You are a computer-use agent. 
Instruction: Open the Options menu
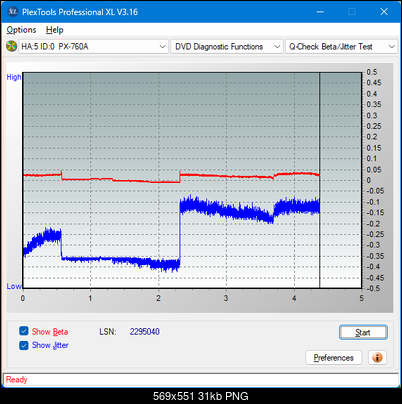point(21,30)
